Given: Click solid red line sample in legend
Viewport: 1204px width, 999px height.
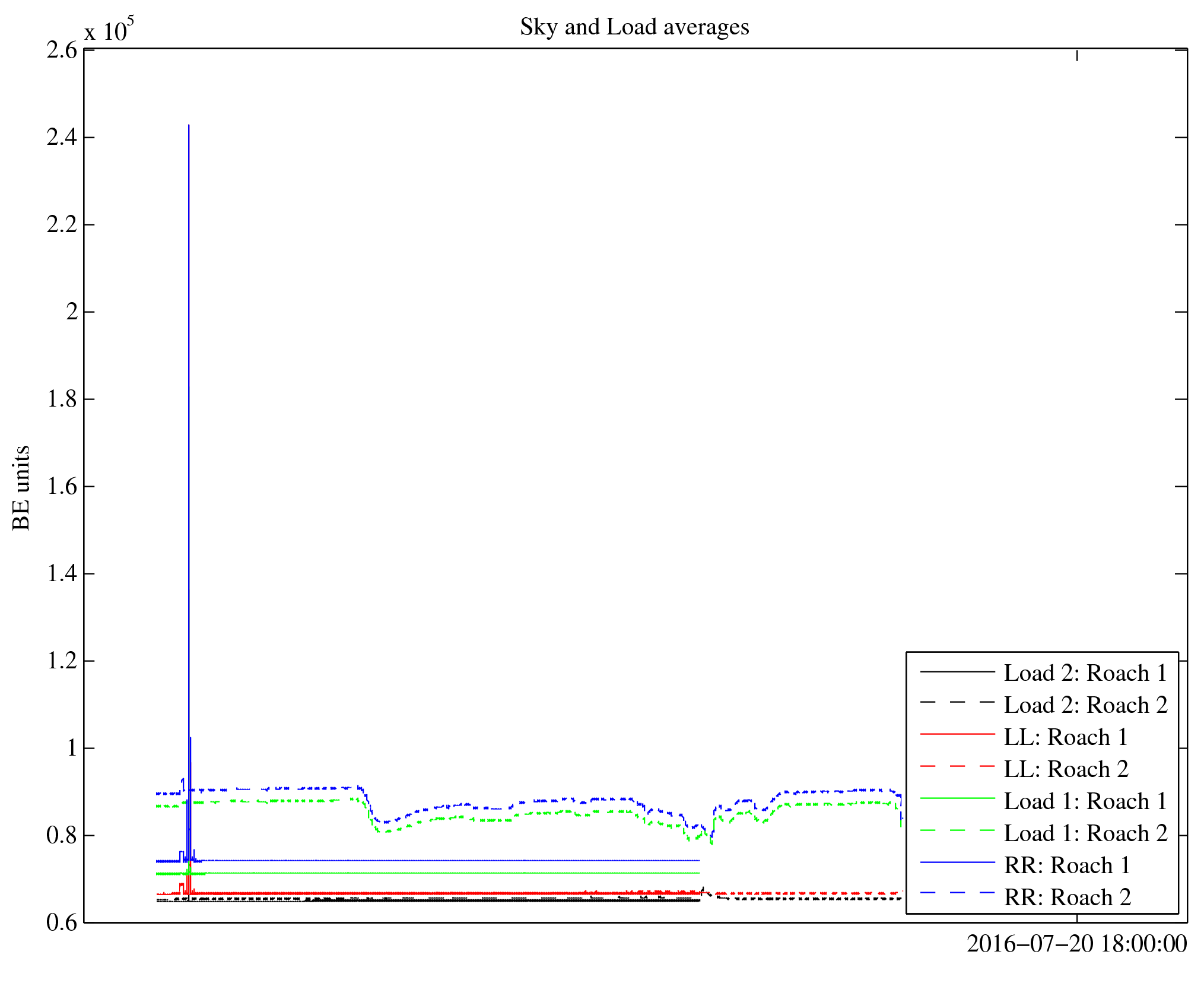Looking at the screenshot, I should 957,735.
